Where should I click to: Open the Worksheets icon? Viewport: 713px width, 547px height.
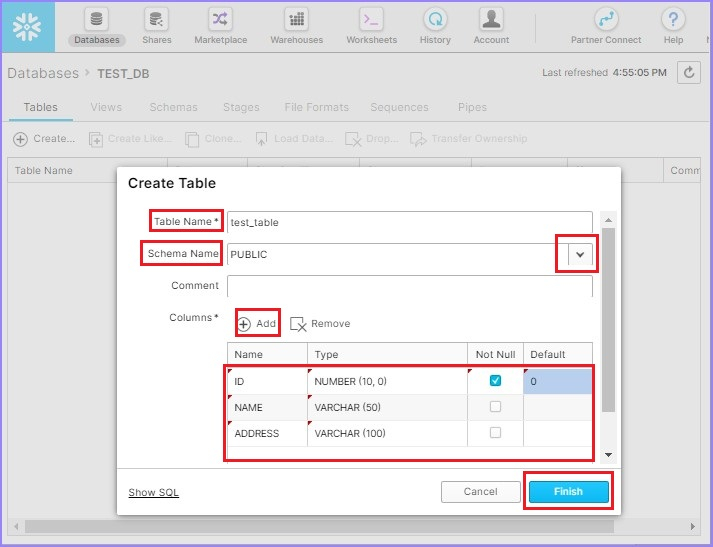372,19
